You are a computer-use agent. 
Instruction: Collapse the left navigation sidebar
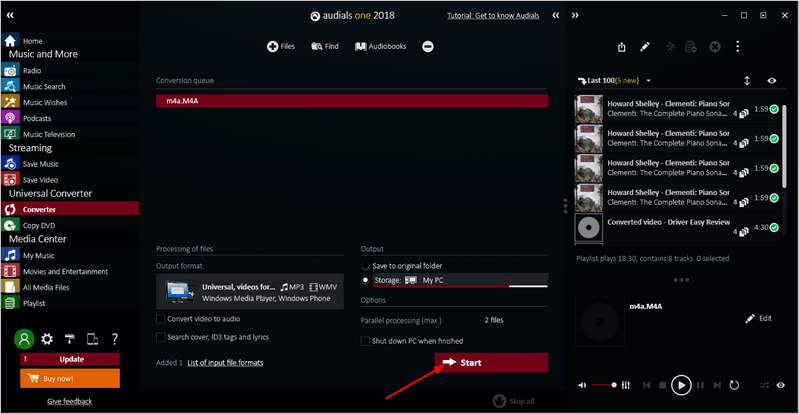pos(10,15)
